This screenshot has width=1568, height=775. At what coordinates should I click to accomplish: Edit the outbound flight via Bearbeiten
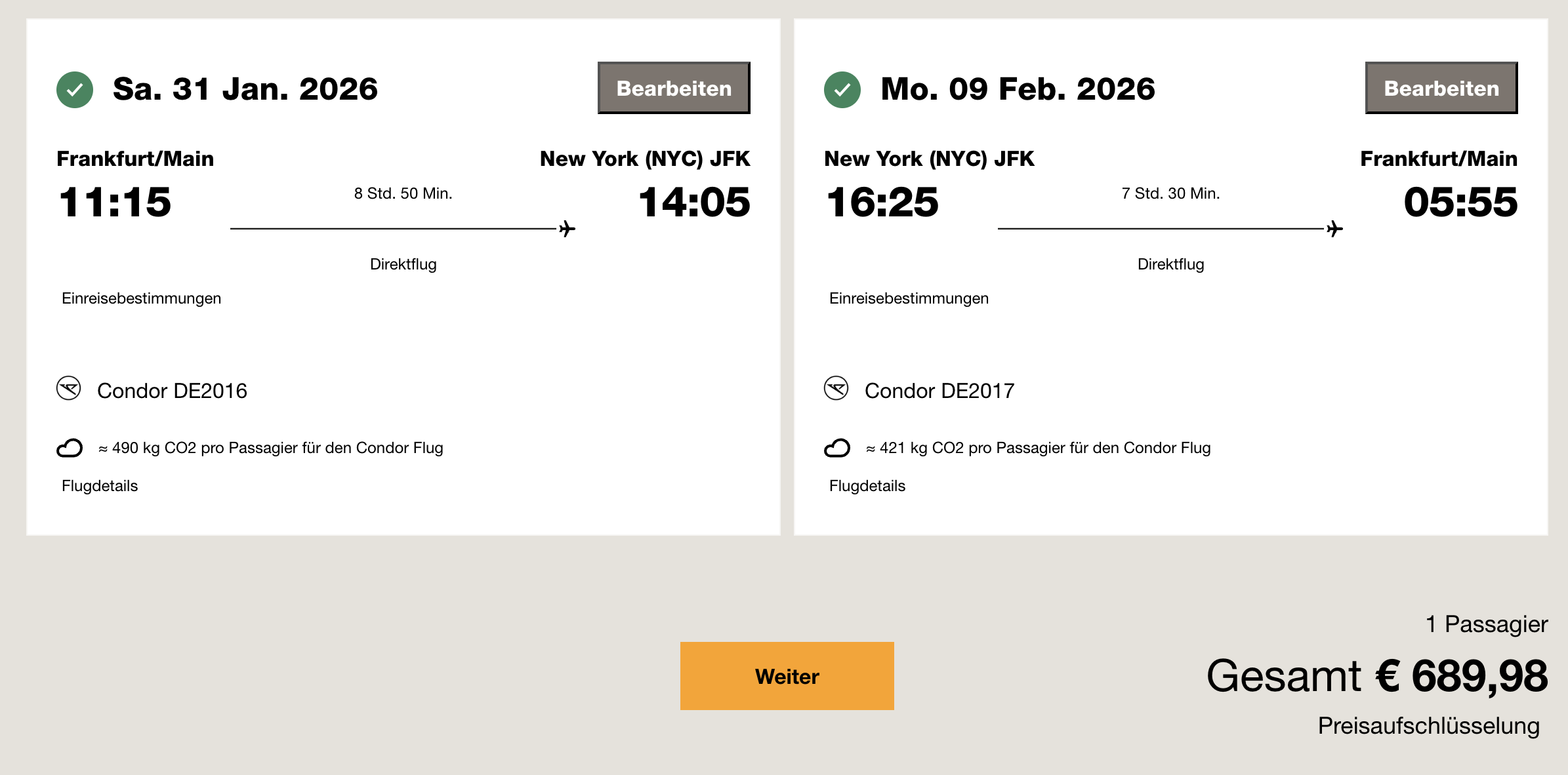pyautogui.click(x=674, y=88)
